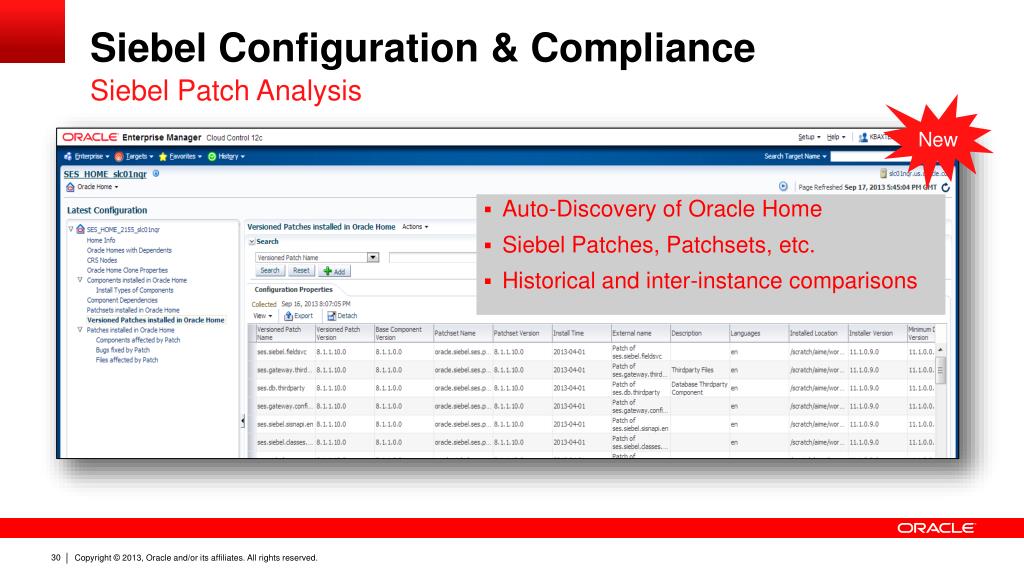Click the search value input field
This screenshot has height=576, width=1024.
tap(432, 258)
